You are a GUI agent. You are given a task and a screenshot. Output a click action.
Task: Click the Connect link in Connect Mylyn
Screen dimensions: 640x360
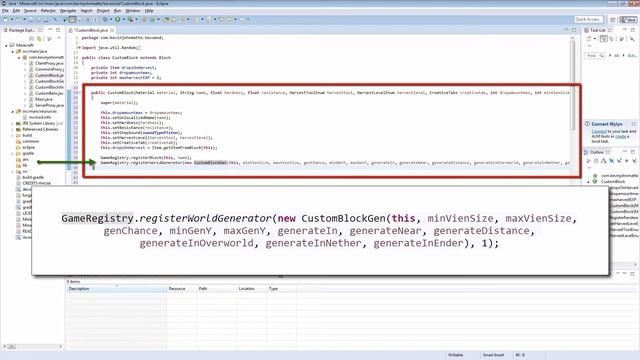tap(599, 131)
